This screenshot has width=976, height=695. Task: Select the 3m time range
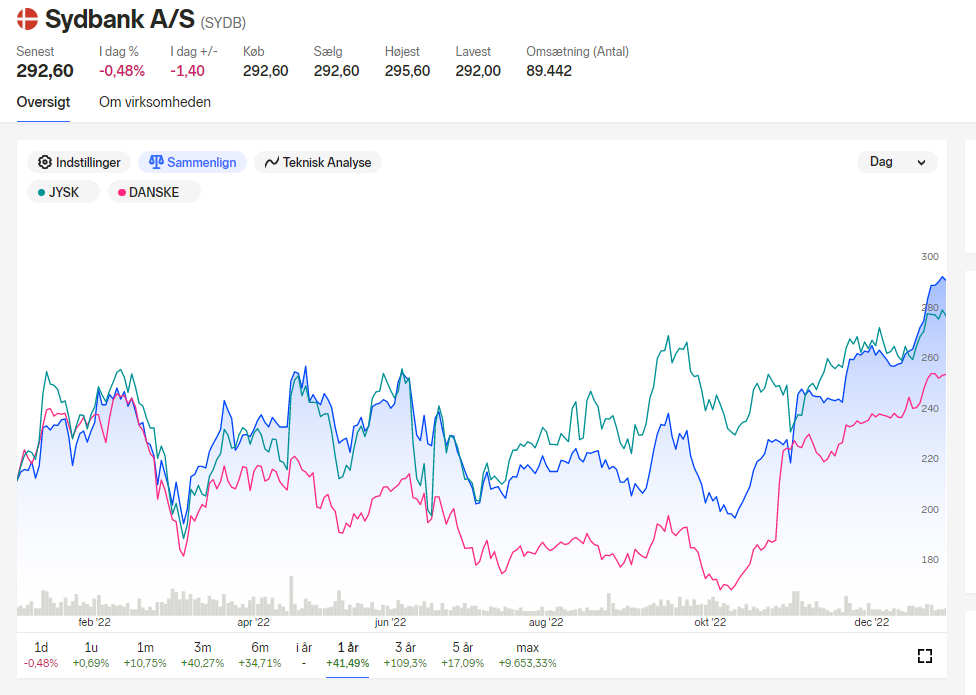point(202,655)
